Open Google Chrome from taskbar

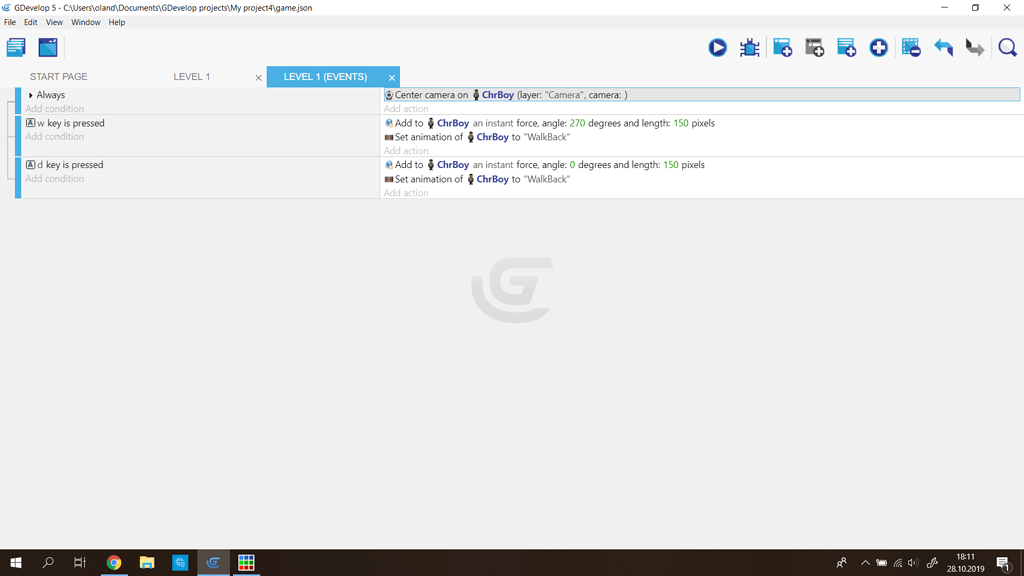[x=114, y=562]
